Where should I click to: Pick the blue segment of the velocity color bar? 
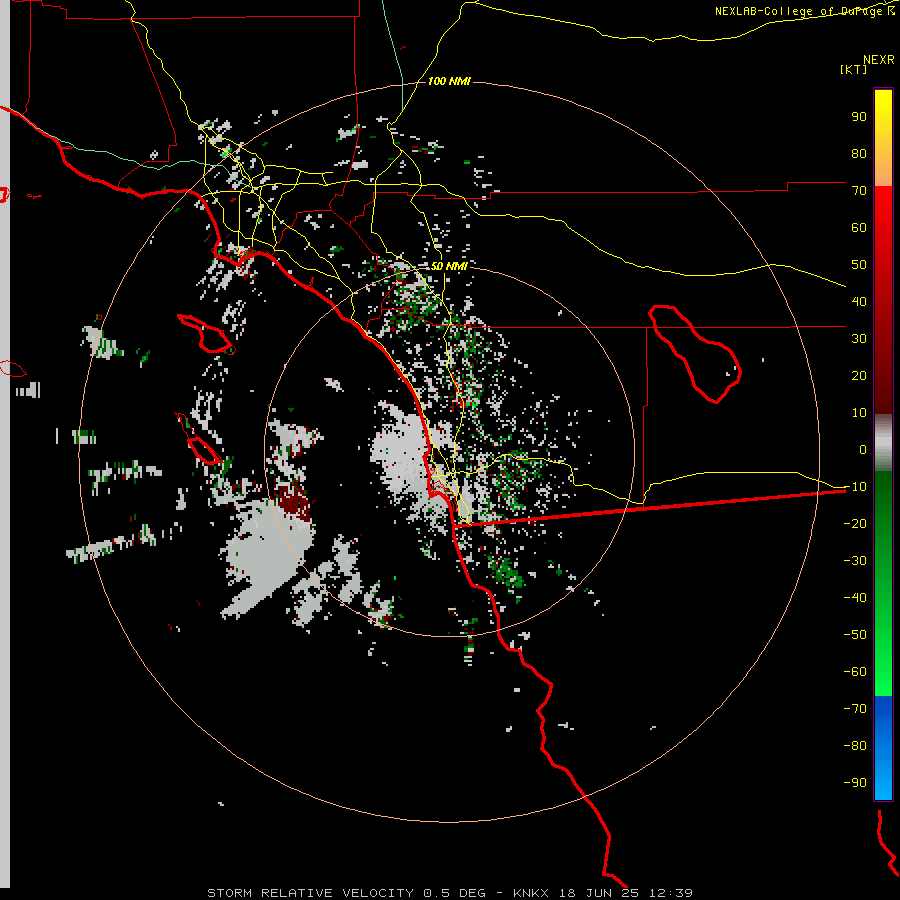[883, 747]
